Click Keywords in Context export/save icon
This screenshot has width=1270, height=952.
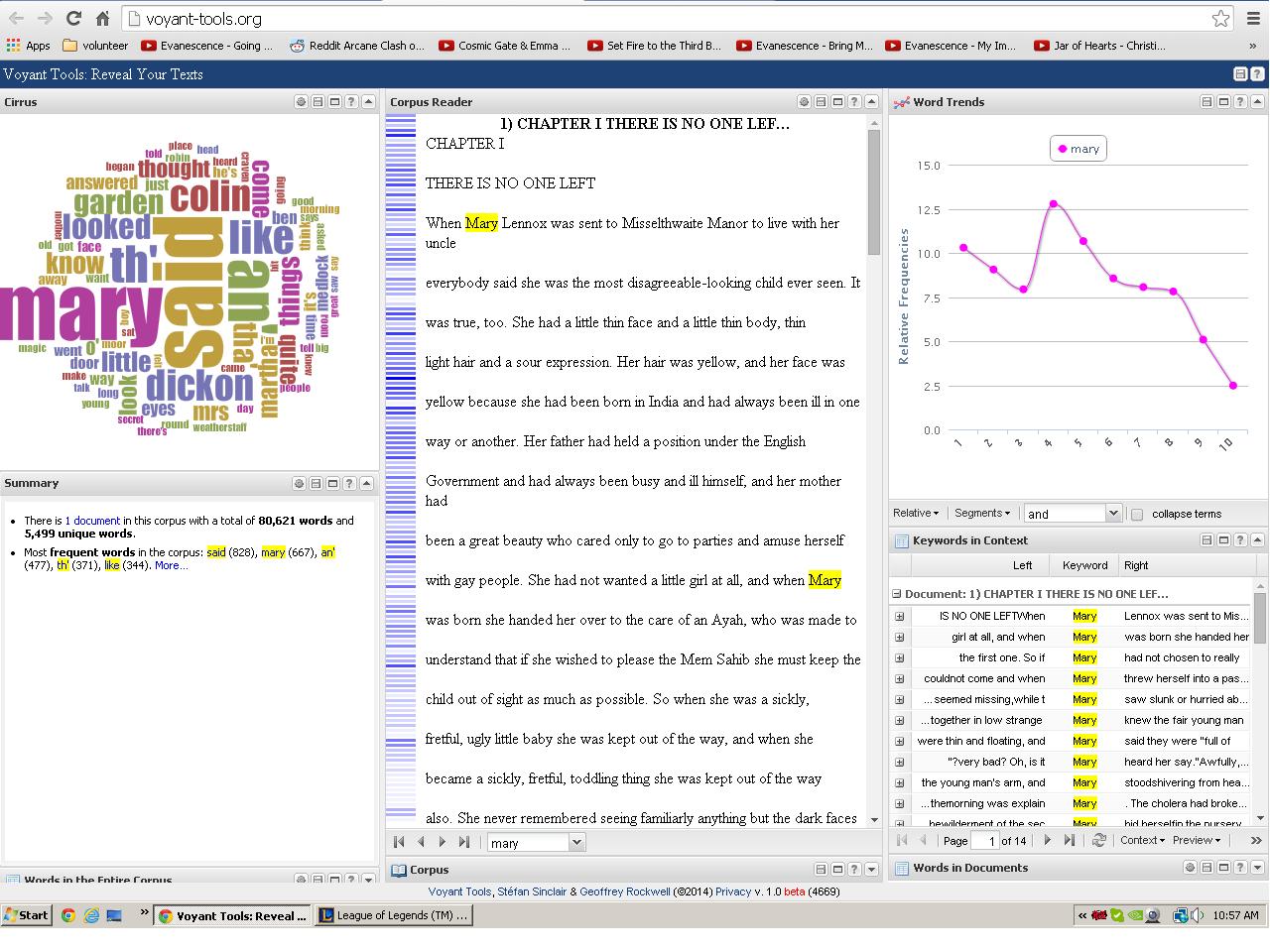(1206, 540)
